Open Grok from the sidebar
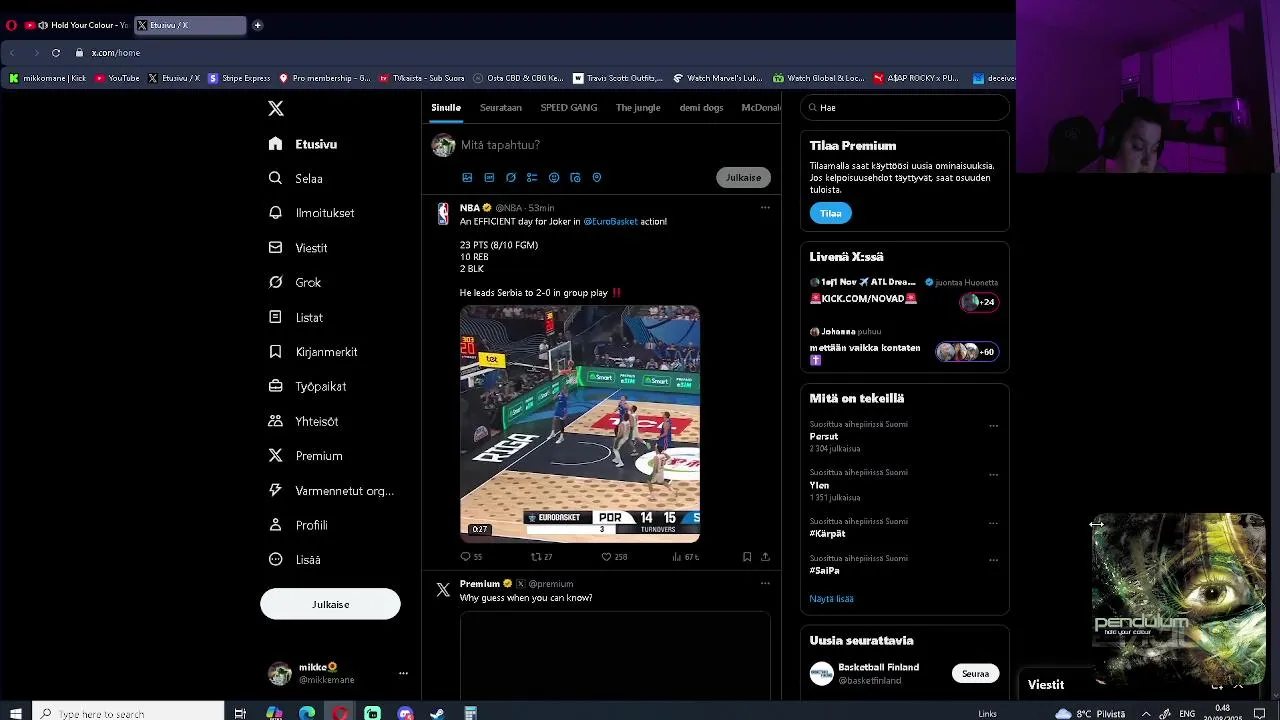1280x720 pixels. (295, 282)
